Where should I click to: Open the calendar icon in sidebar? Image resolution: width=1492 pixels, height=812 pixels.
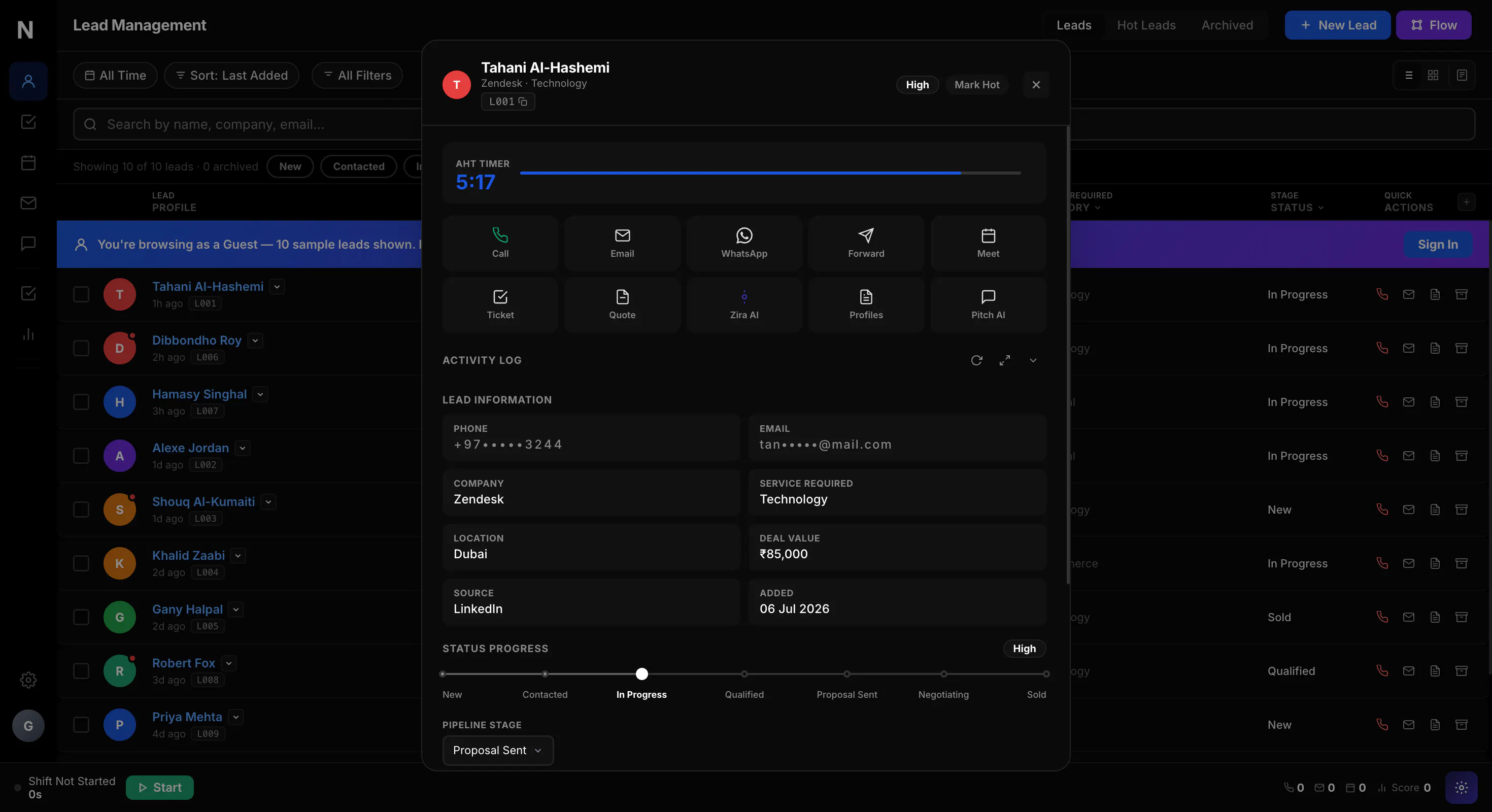pos(28,163)
